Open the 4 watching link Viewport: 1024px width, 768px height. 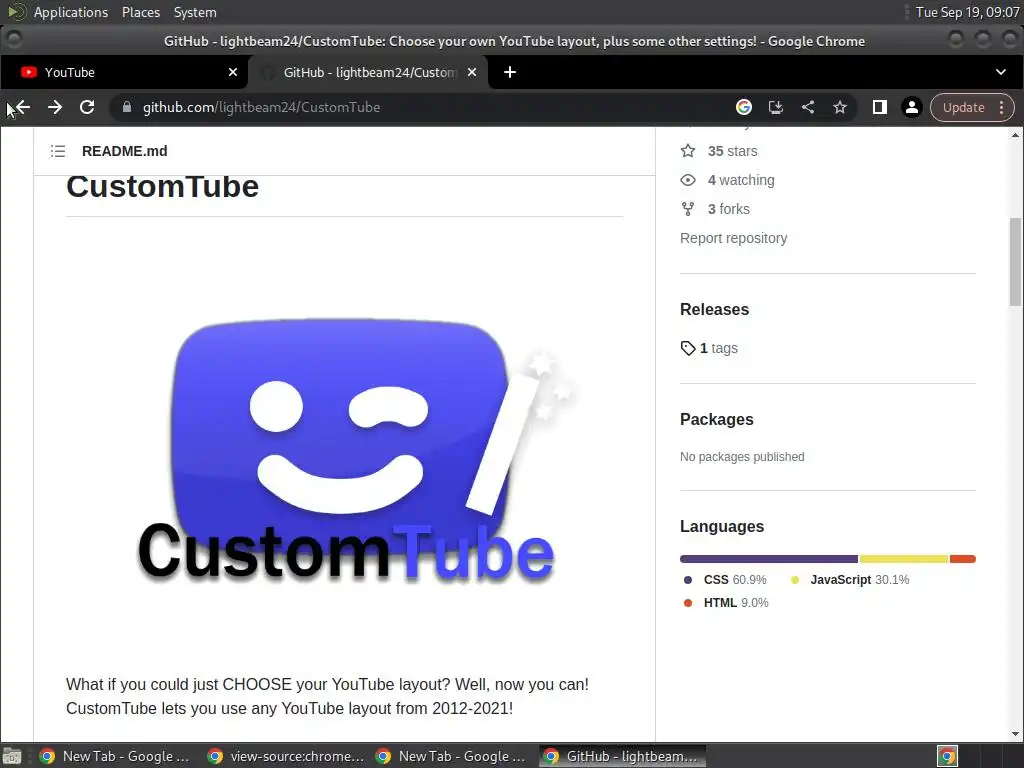tap(741, 180)
